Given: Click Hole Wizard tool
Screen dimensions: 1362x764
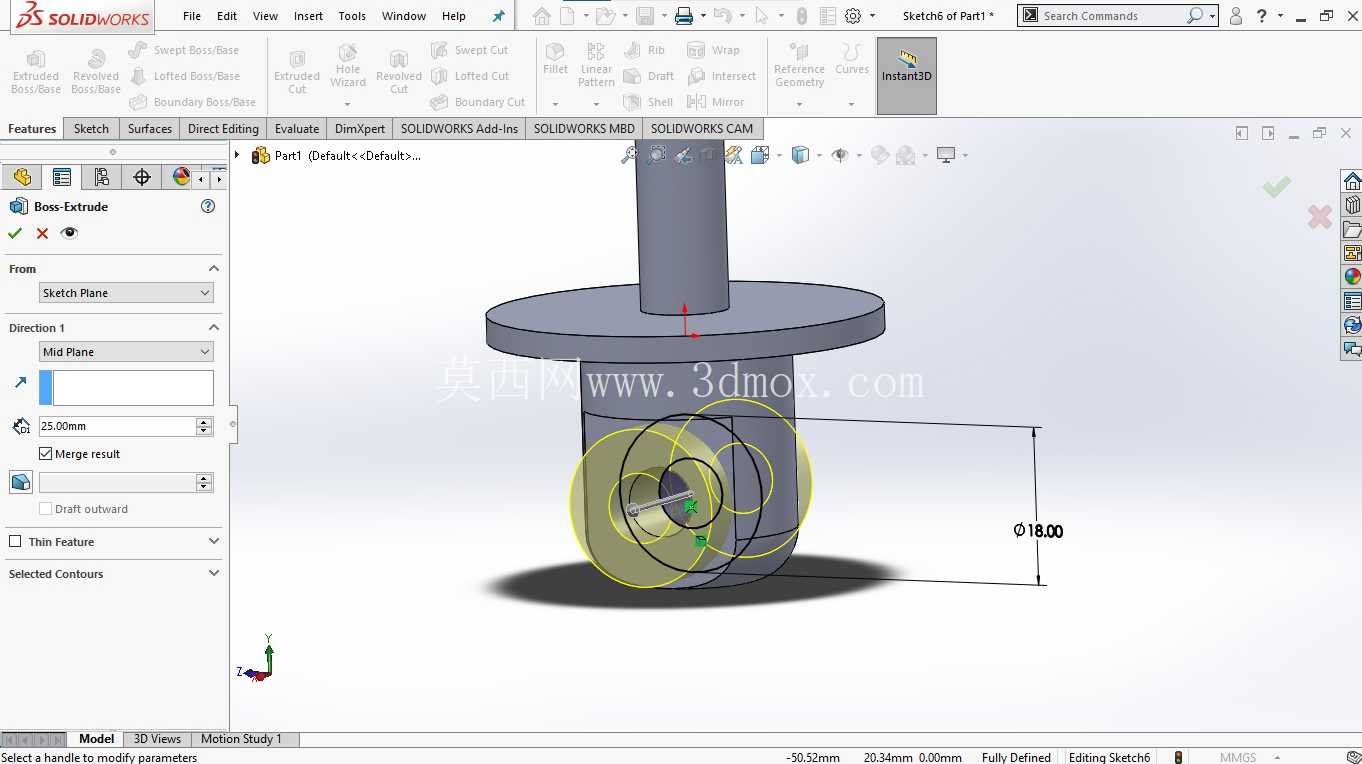Looking at the screenshot, I should point(348,65).
